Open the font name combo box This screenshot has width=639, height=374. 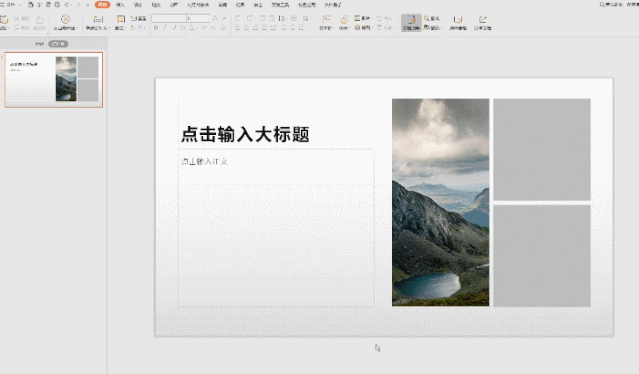pyautogui.click(x=169, y=18)
